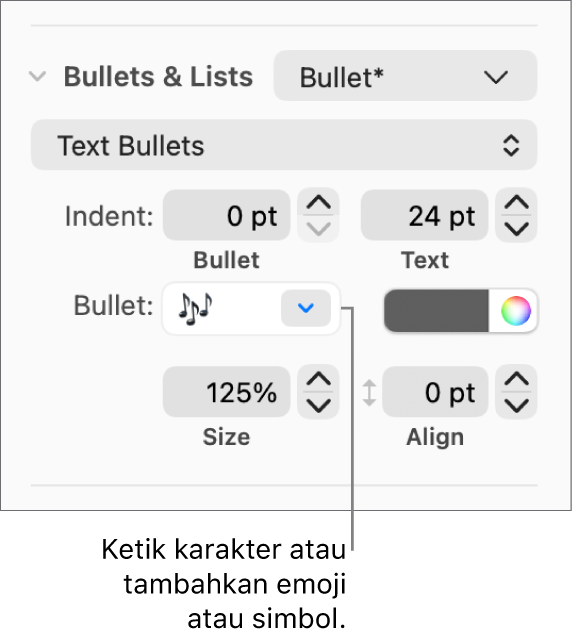Click the vertical align arrows icon
Image resolution: width=572 pixels, height=644 pixels.
coord(369,393)
